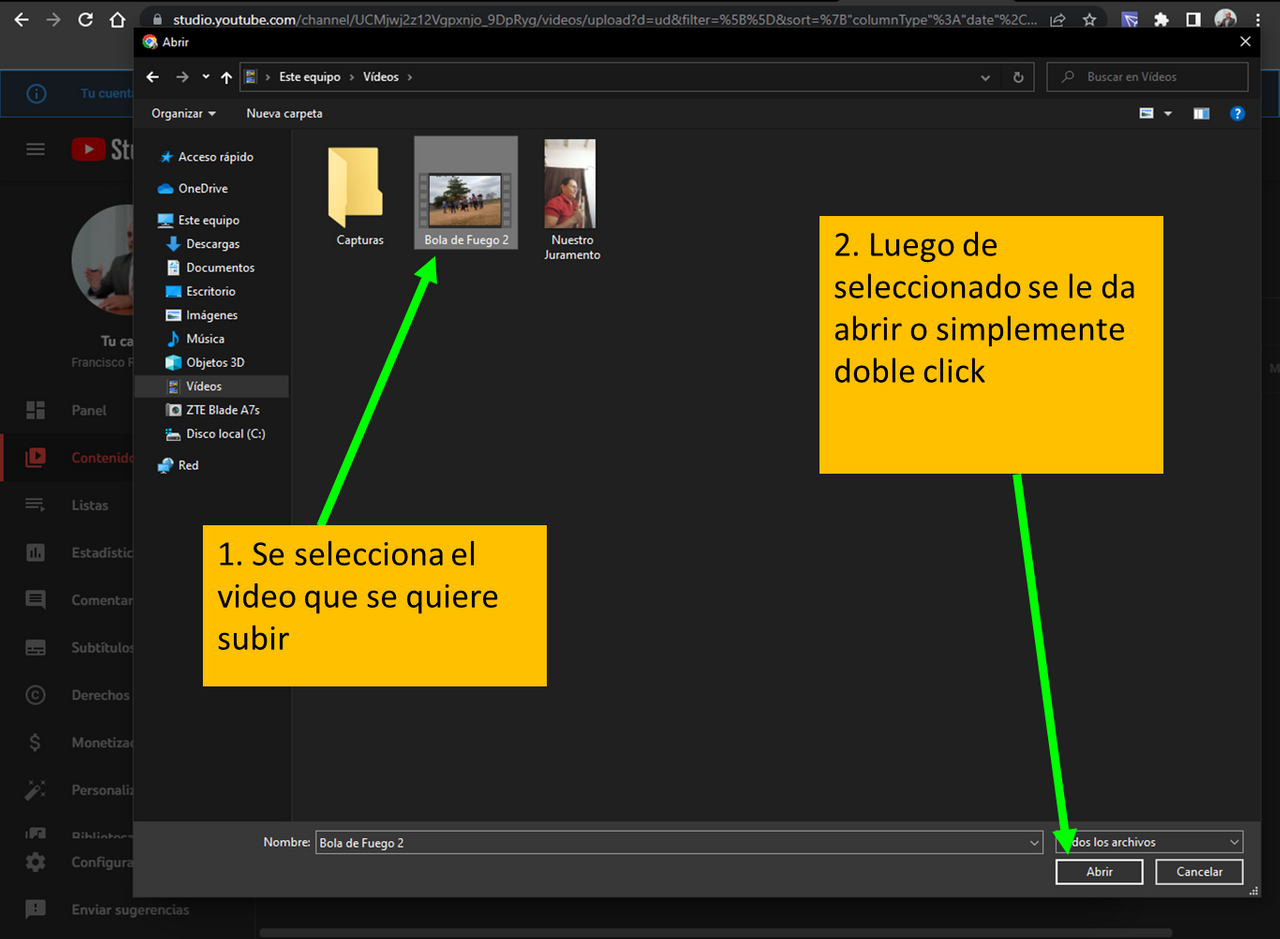Change the file view layout icon
Viewport: 1280px width, 939px height.
1147,114
